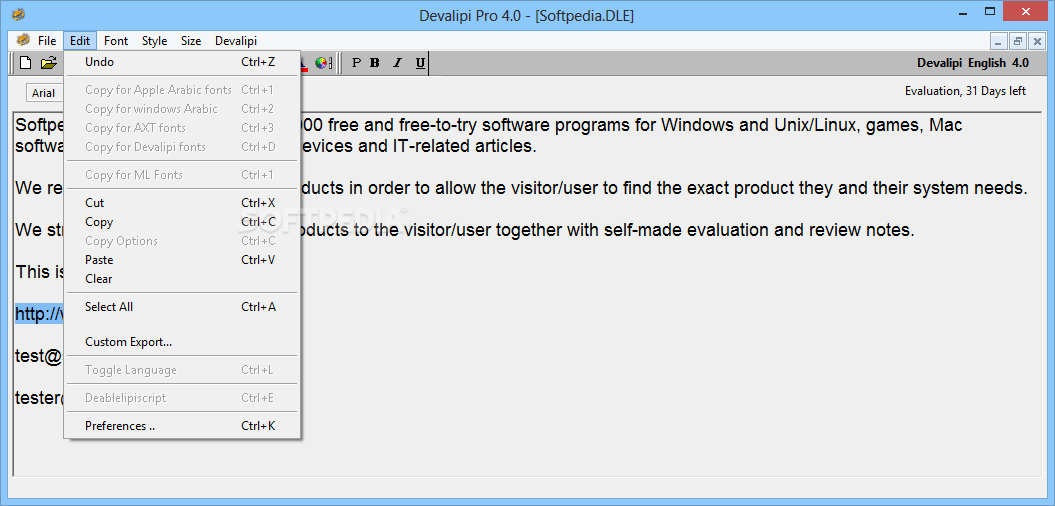1055x506 pixels.
Task: Toggle italic formatting with the I icon
Action: pos(397,63)
